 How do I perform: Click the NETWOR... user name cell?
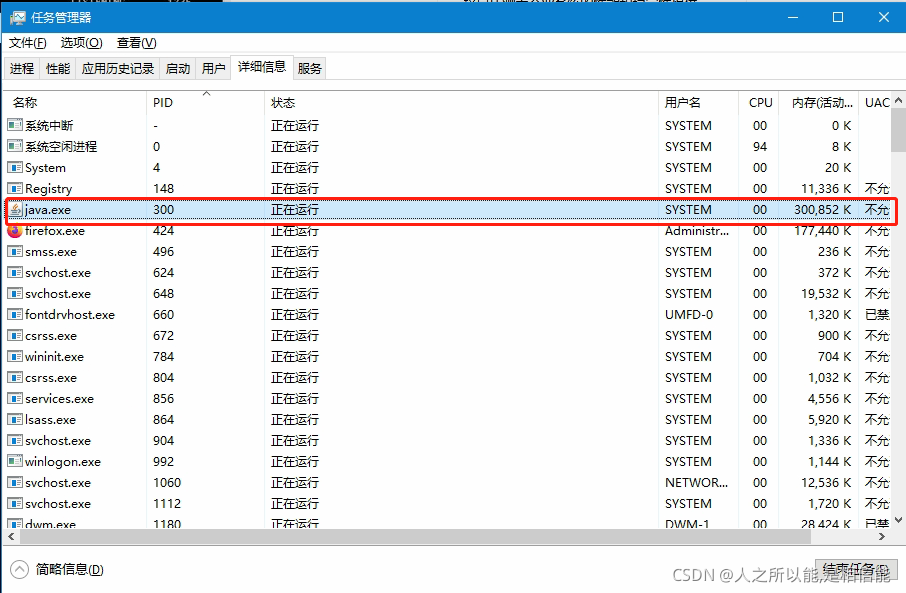(x=696, y=483)
